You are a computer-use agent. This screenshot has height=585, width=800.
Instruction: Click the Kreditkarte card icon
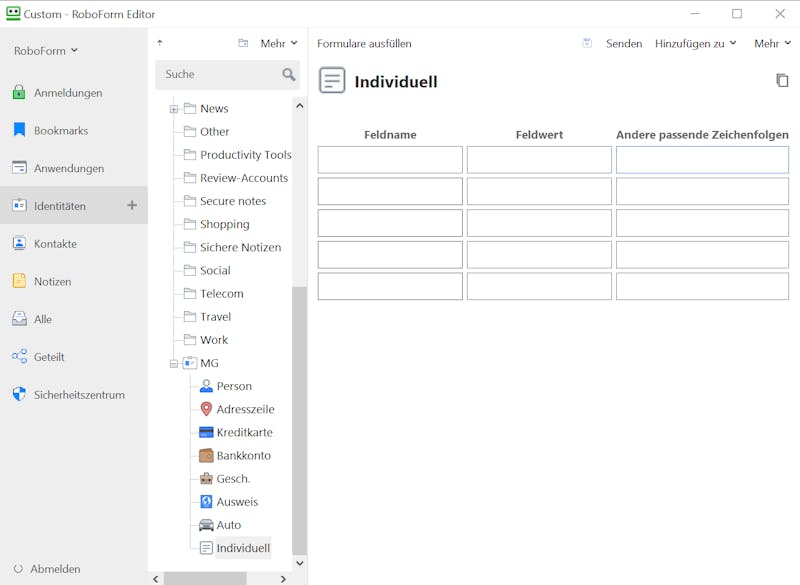[206, 433]
